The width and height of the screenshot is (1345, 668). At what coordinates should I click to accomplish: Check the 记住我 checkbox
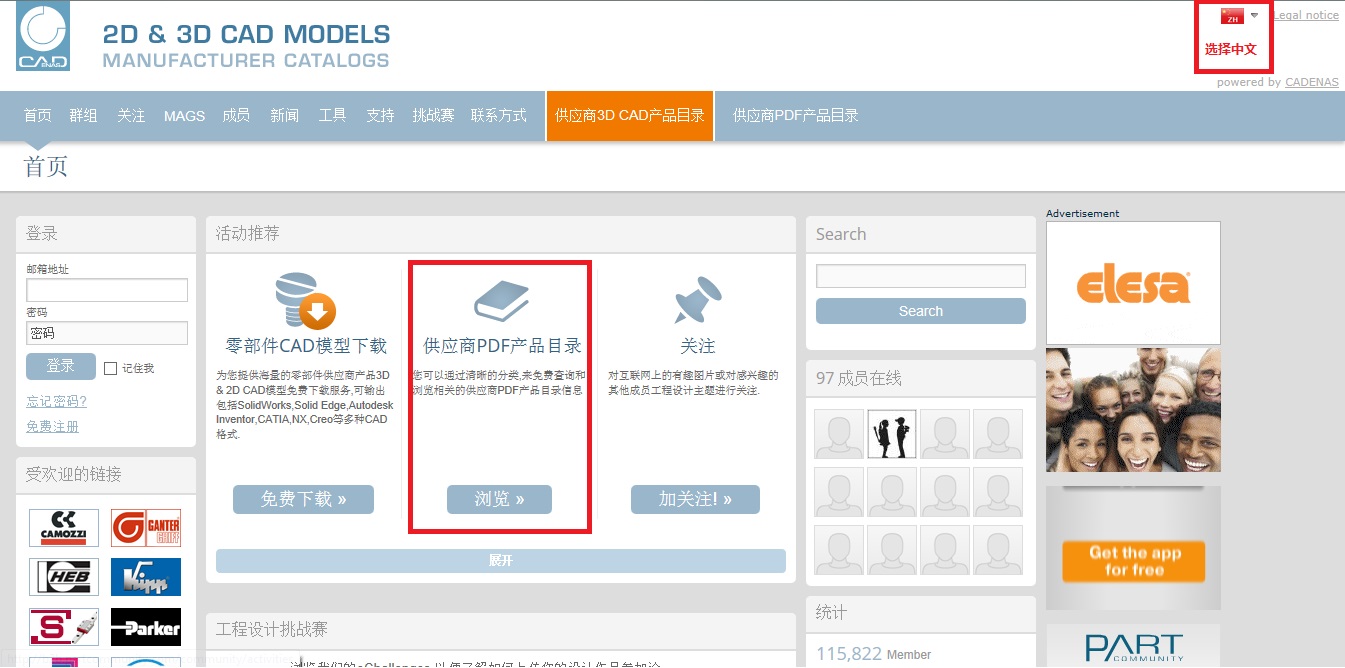[111, 368]
